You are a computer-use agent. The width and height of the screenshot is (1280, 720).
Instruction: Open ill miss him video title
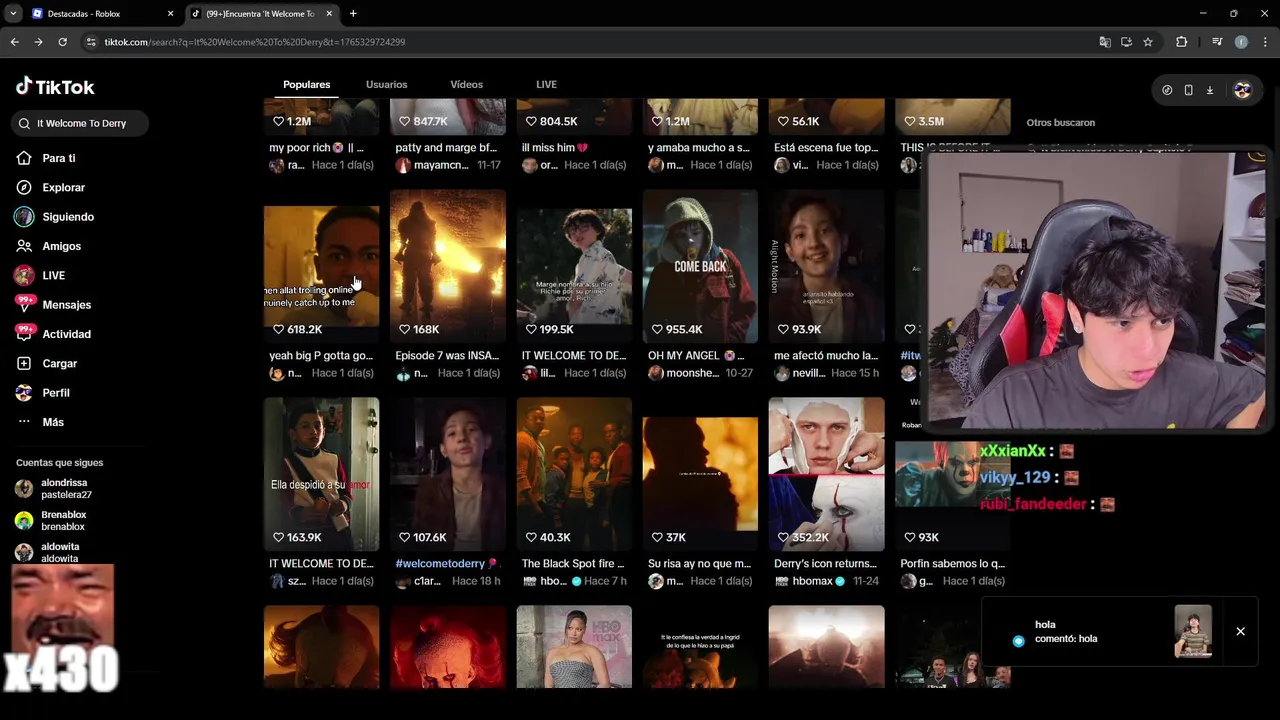point(555,148)
